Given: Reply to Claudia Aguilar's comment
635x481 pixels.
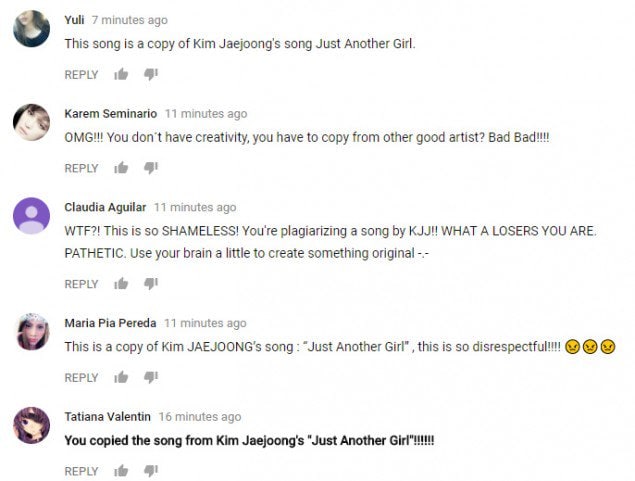Looking at the screenshot, I should 81,285.
